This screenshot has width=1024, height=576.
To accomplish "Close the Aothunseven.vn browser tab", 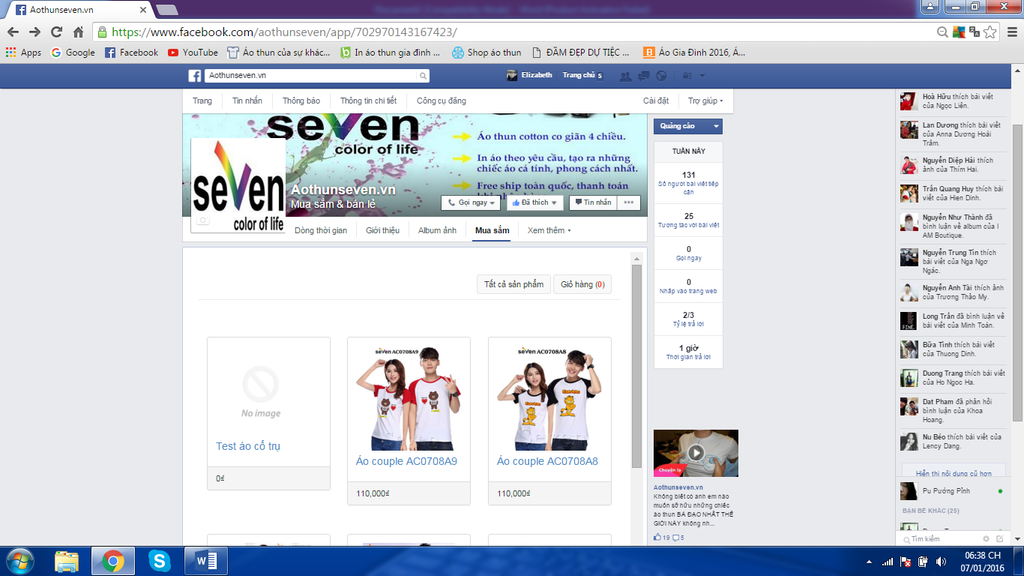I will (143, 10).
